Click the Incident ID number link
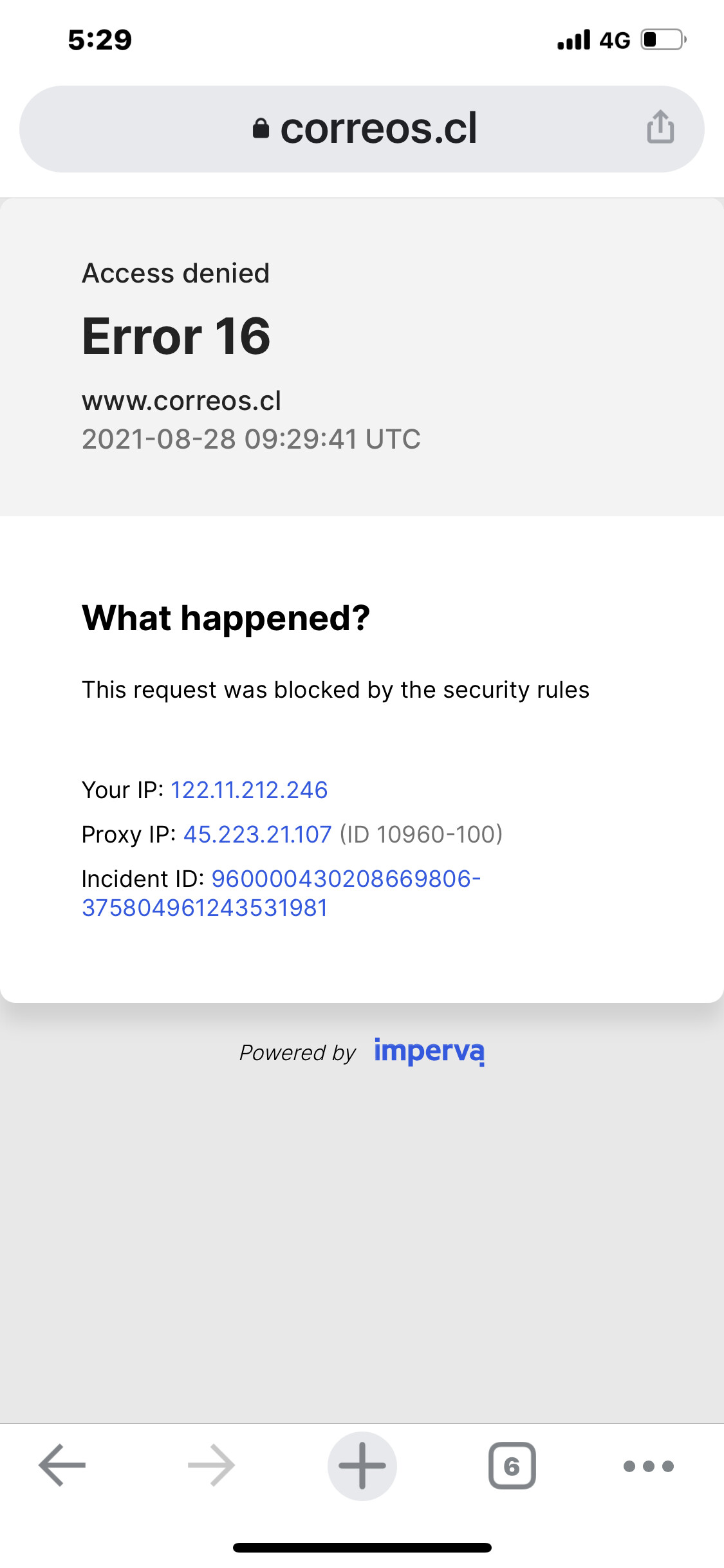This screenshot has width=724, height=1568. [281, 893]
